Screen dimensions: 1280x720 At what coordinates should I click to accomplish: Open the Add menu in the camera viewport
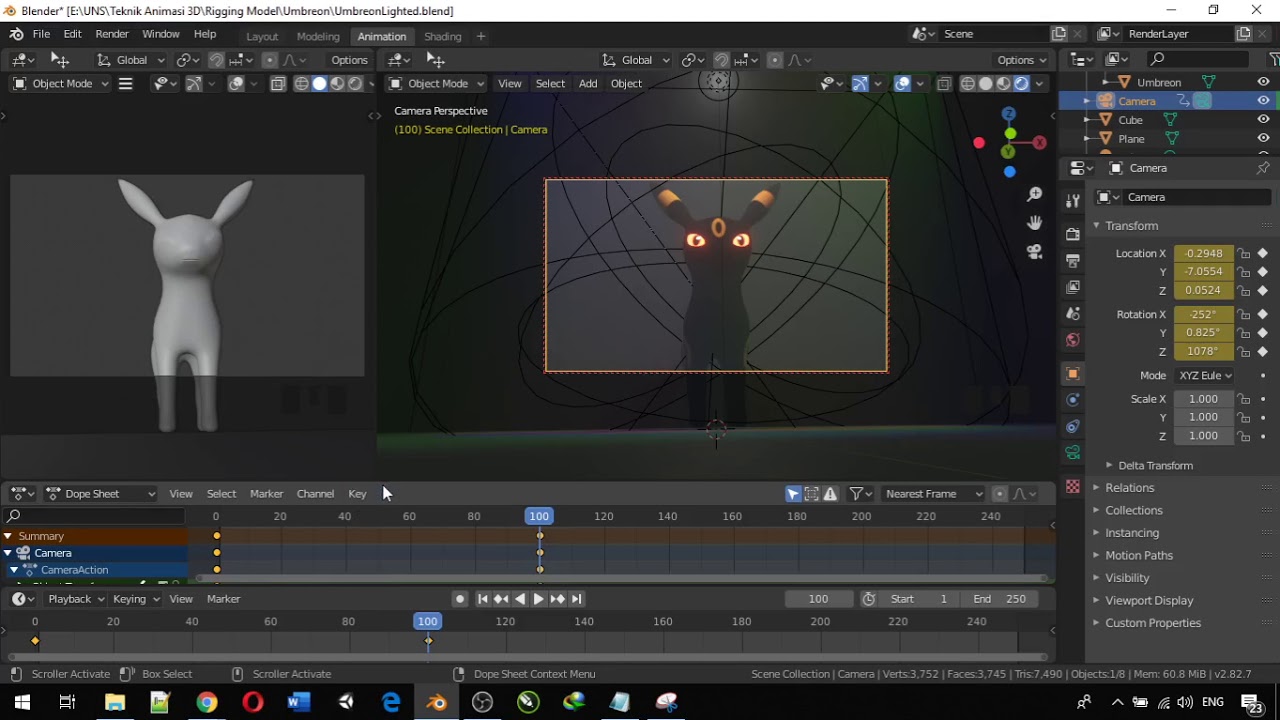click(588, 84)
